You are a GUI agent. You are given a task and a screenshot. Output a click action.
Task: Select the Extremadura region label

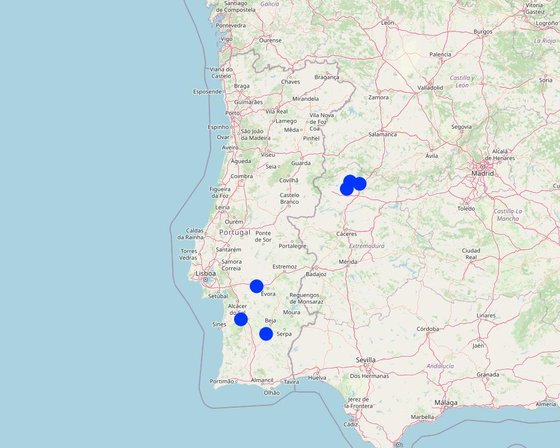tap(367, 246)
